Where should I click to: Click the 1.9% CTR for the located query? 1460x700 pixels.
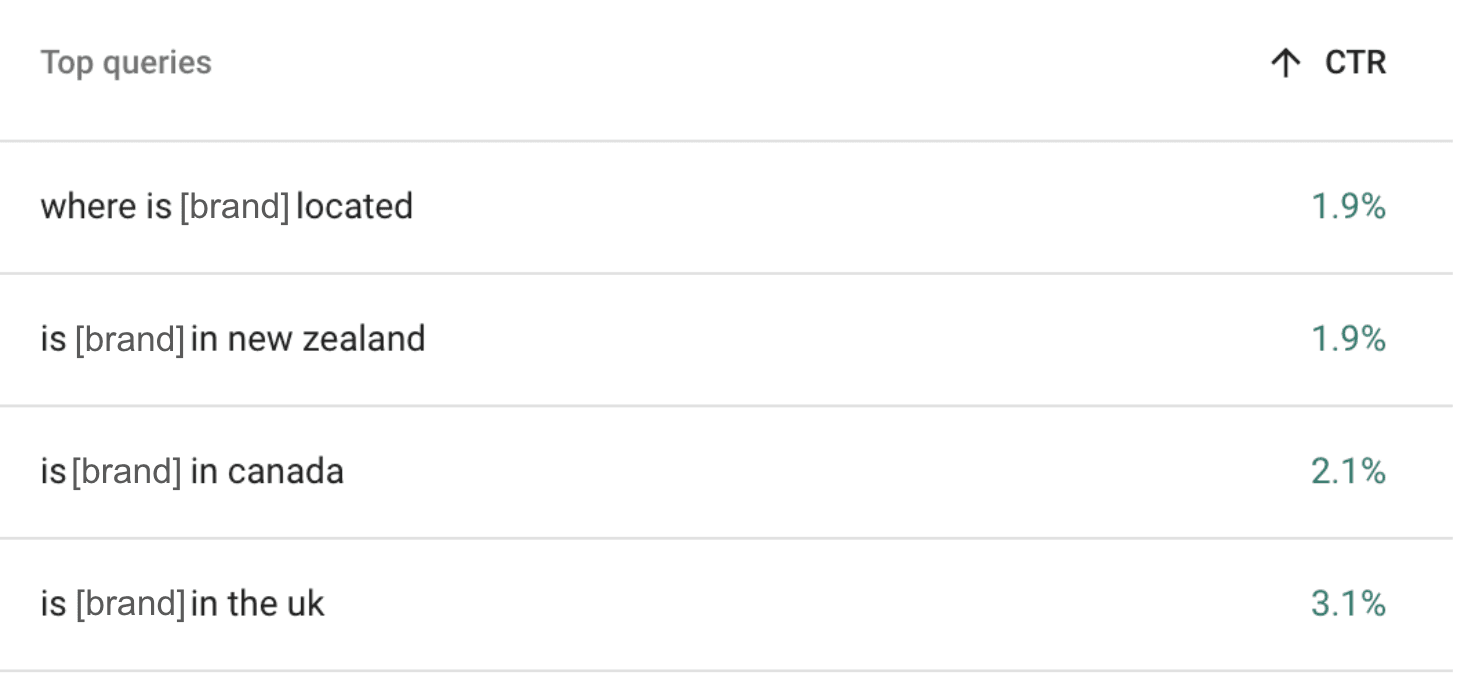click(x=1348, y=207)
